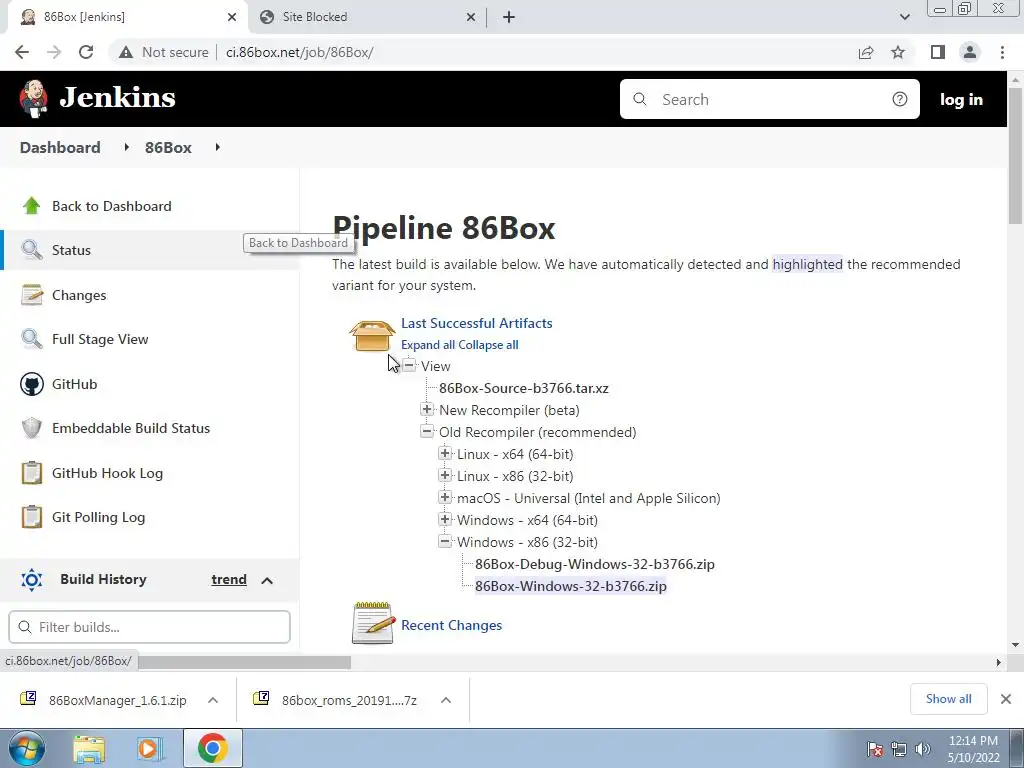Click the search help question mark icon
Screen dimensions: 1024x768
[900, 99]
